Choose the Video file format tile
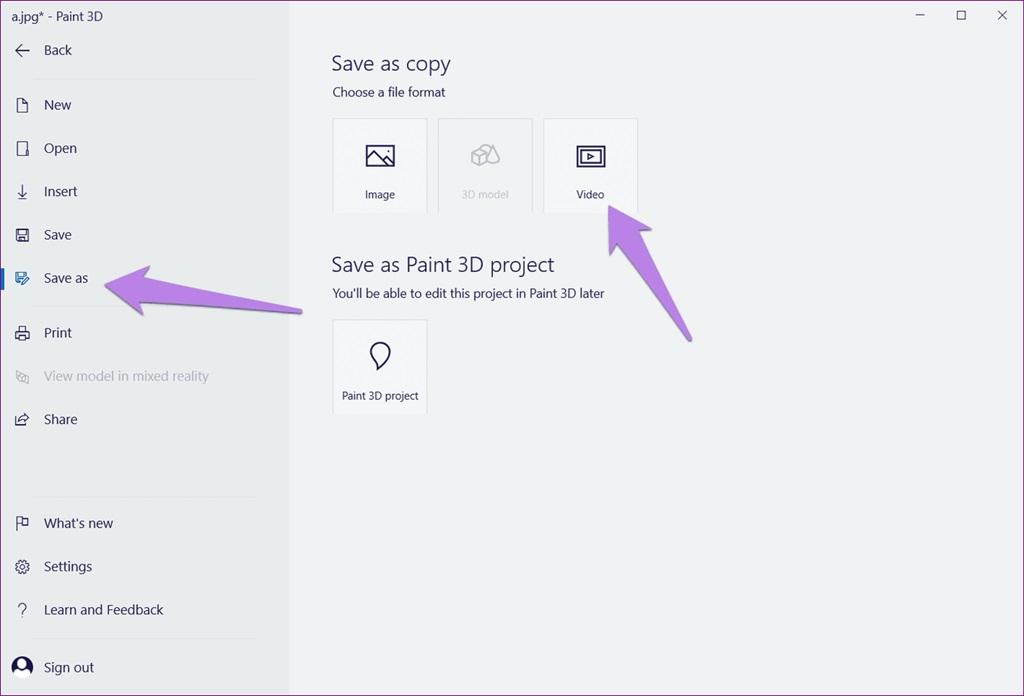 click(590, 166)
